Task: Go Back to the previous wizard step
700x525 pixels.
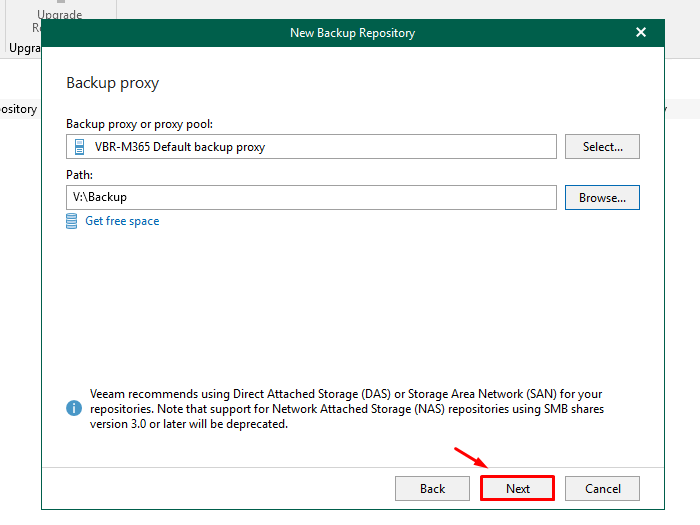Action: click(x=432, y=488)
